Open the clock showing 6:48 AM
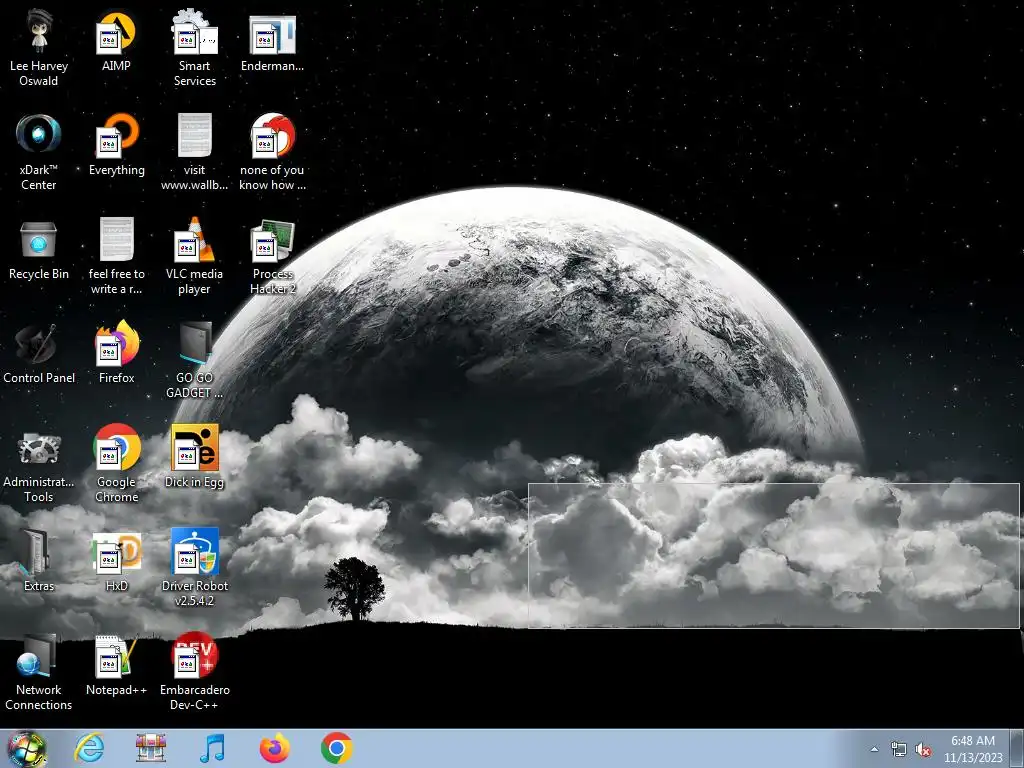This screenshot has width=1024, height=768. click(973, 749)
